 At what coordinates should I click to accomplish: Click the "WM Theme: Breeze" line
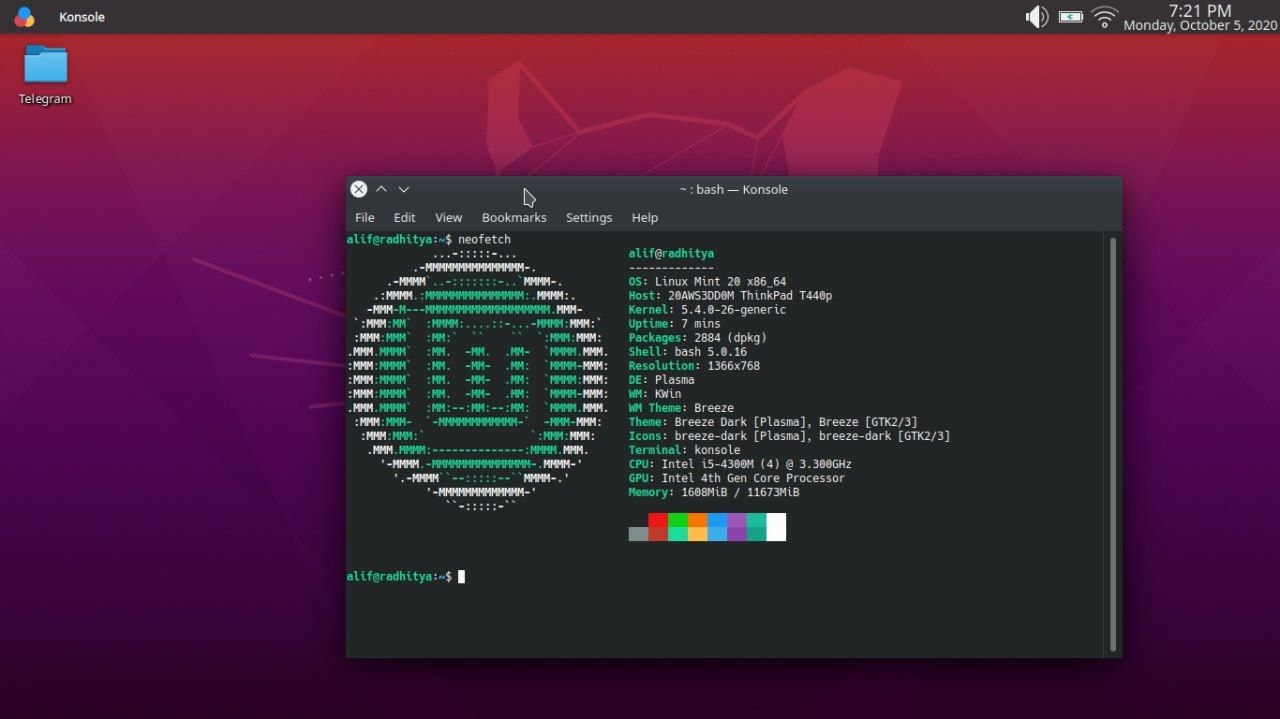[x=681, y=408]
